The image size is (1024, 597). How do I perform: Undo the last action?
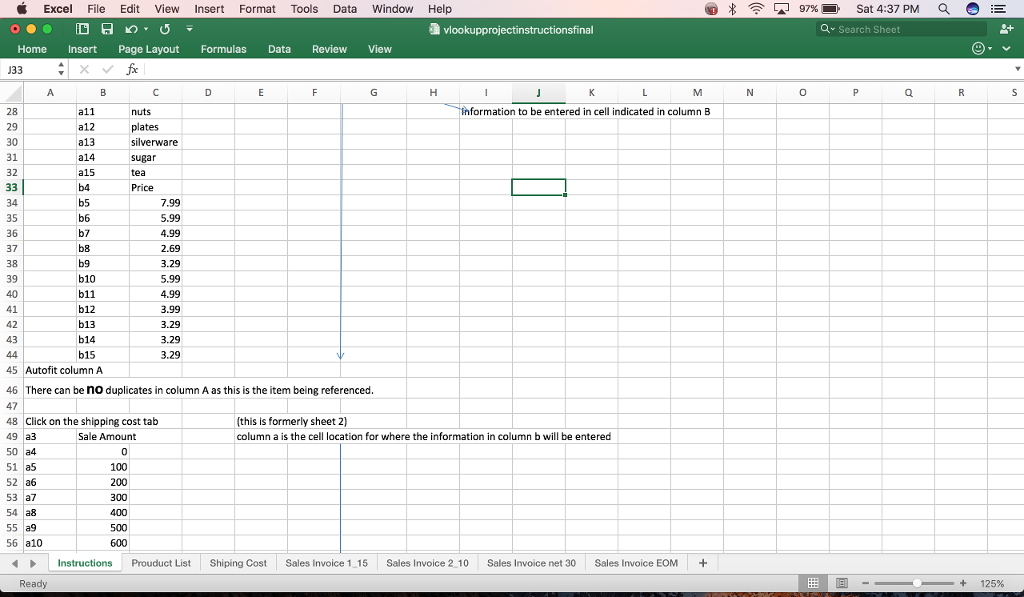pyautogui.click(x=131, y=29)
